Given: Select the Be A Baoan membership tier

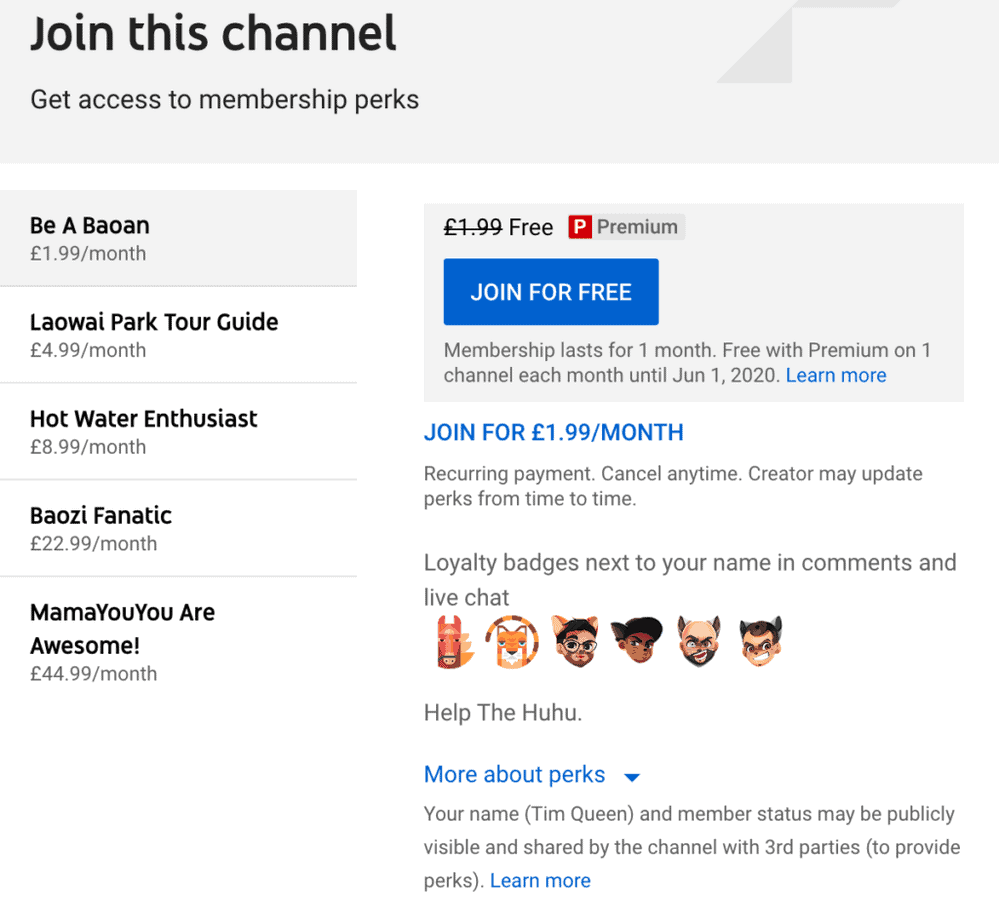Looking at the screenshot, I should click(x=178, y=238).
